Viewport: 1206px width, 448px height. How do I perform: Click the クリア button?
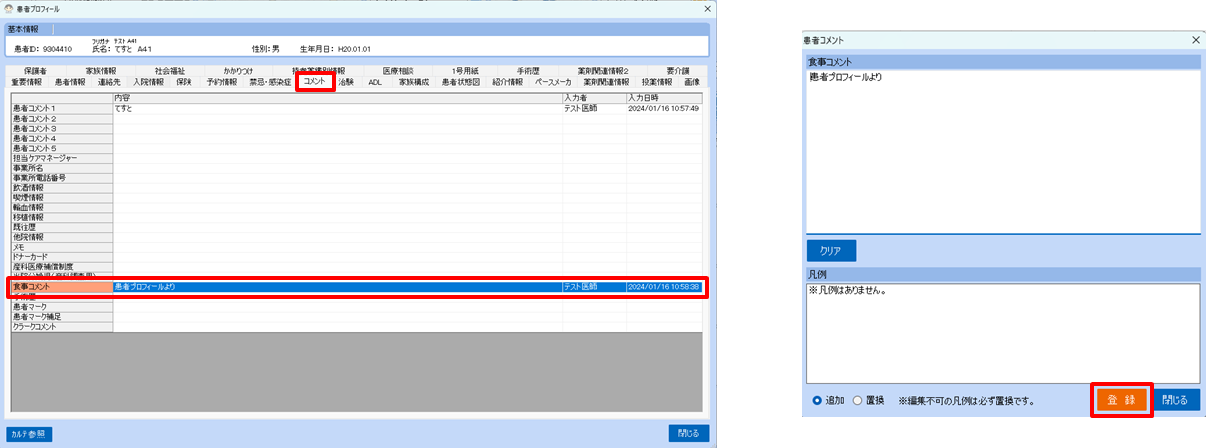tap(831, 251)
